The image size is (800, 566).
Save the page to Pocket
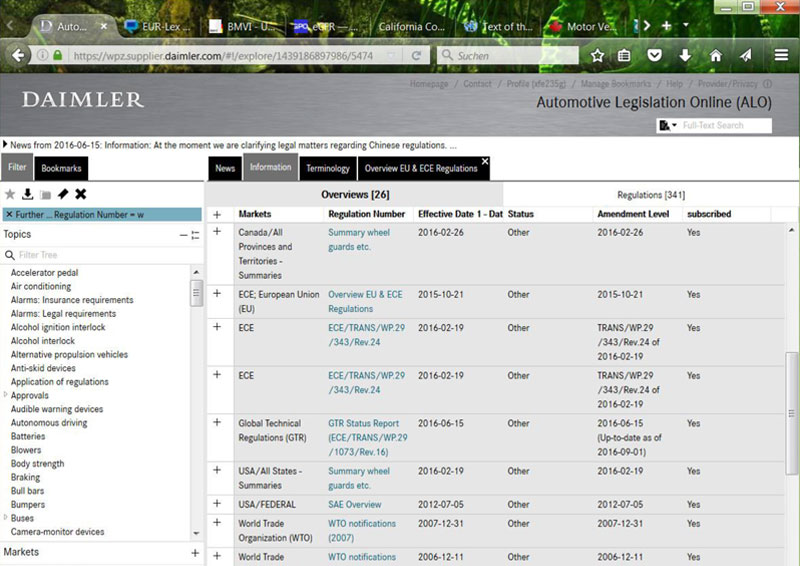tap(655, 55)
